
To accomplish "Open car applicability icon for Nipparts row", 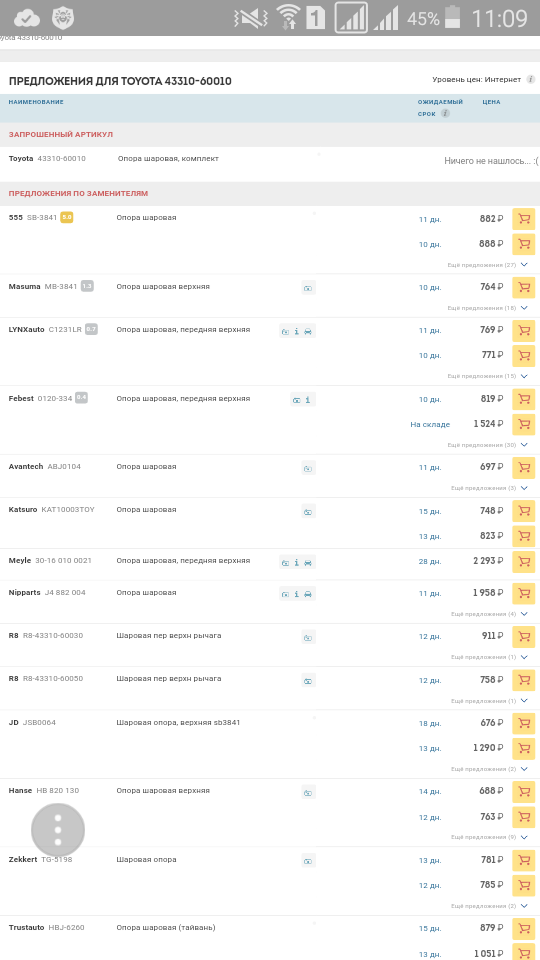I will coord(308,594).
